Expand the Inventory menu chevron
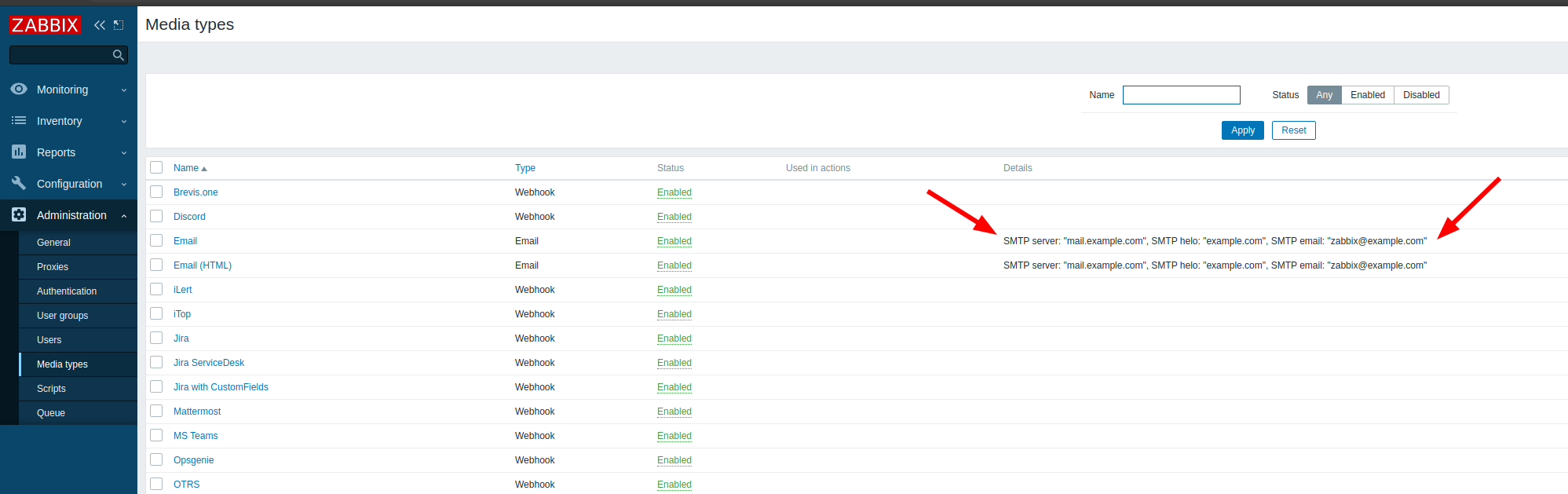The height and width of the screenshot is (494, 1568). coord(124,122)
